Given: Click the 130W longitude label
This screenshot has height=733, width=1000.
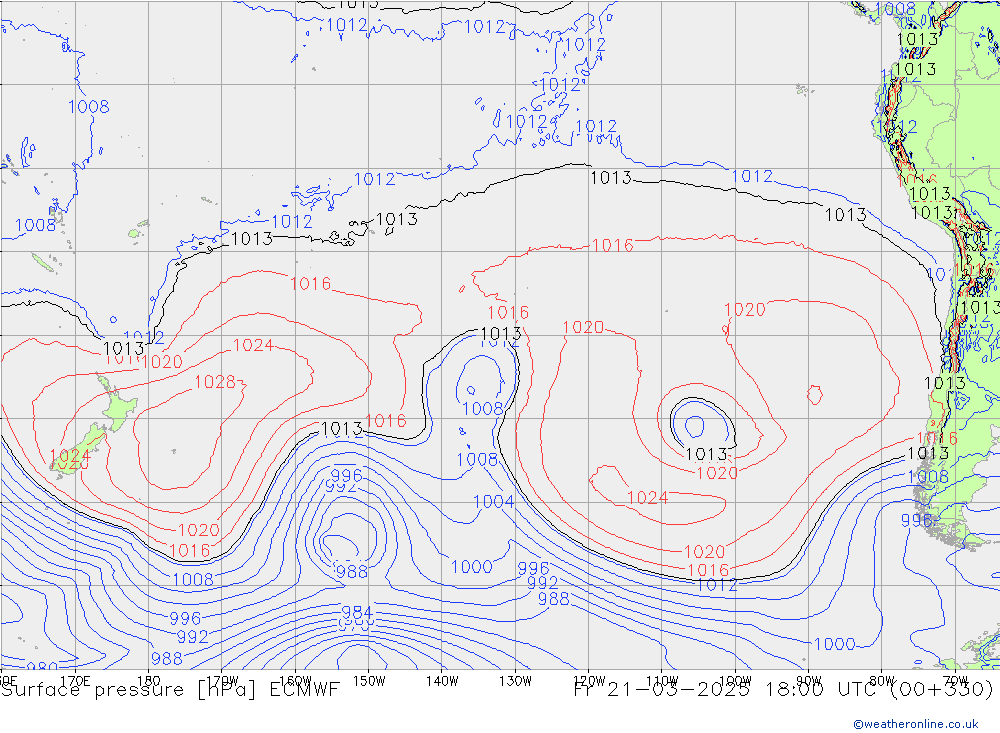Looking at the screenshot, I should pos(515,681).
